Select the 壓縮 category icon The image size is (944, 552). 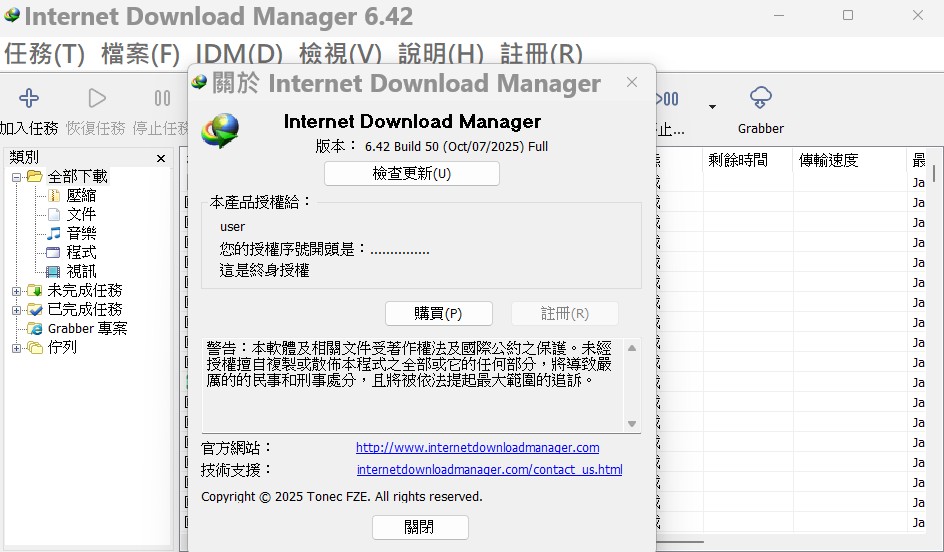click(54, 195)
